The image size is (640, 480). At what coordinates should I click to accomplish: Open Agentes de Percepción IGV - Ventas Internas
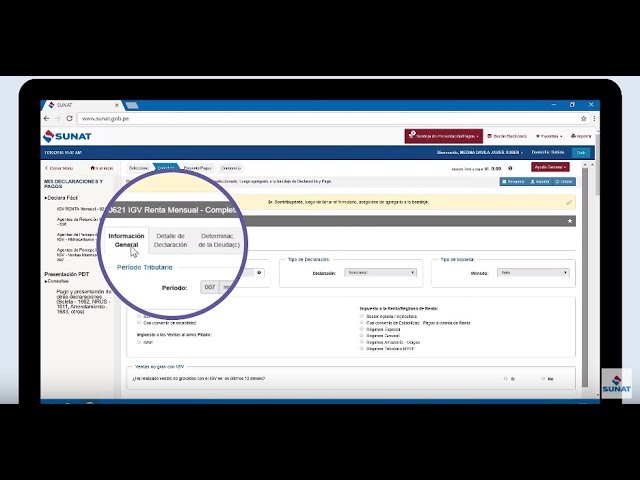(x=77, y=255)
